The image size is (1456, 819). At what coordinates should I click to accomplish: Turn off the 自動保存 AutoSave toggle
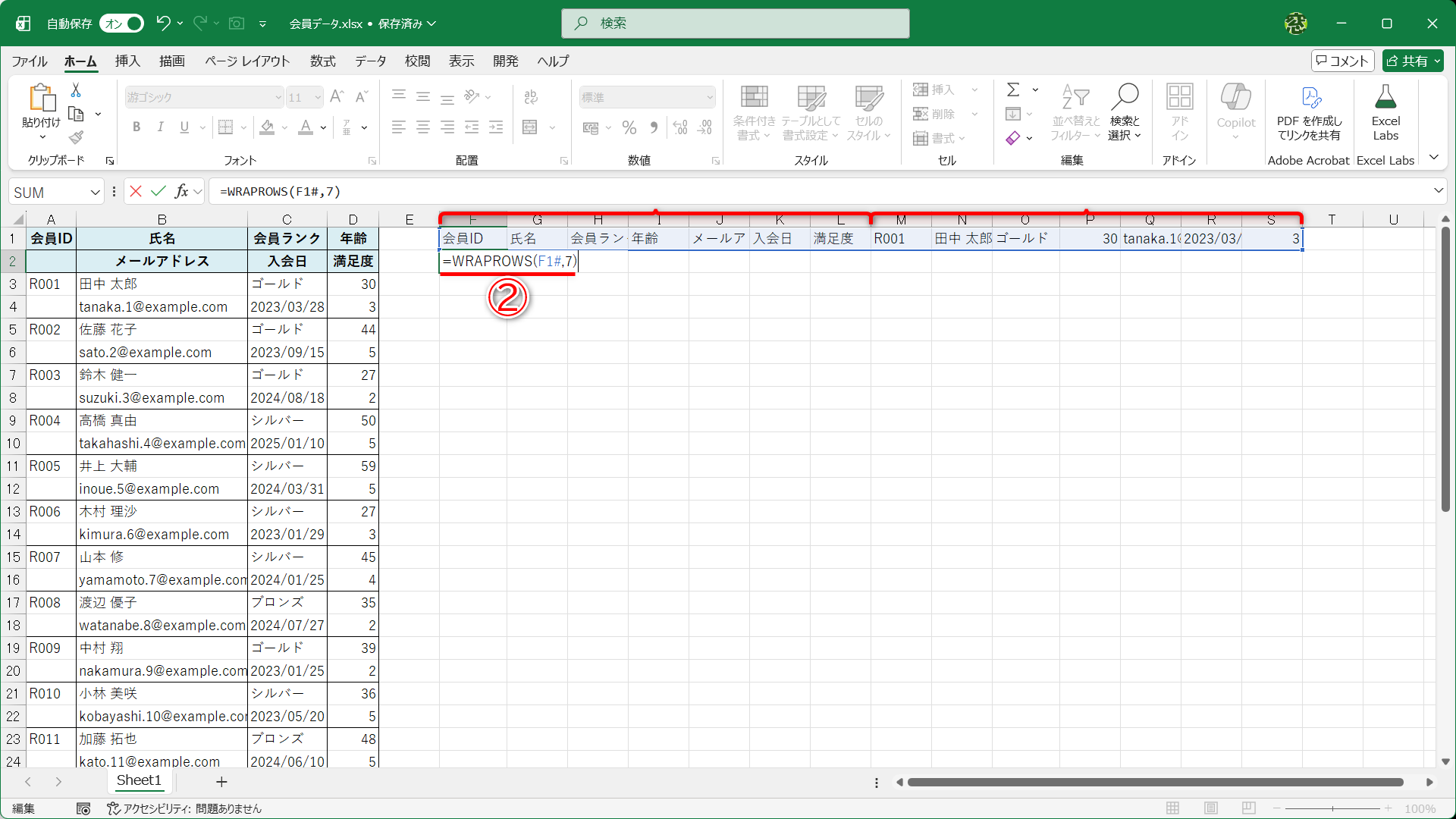tap(121, 24)
